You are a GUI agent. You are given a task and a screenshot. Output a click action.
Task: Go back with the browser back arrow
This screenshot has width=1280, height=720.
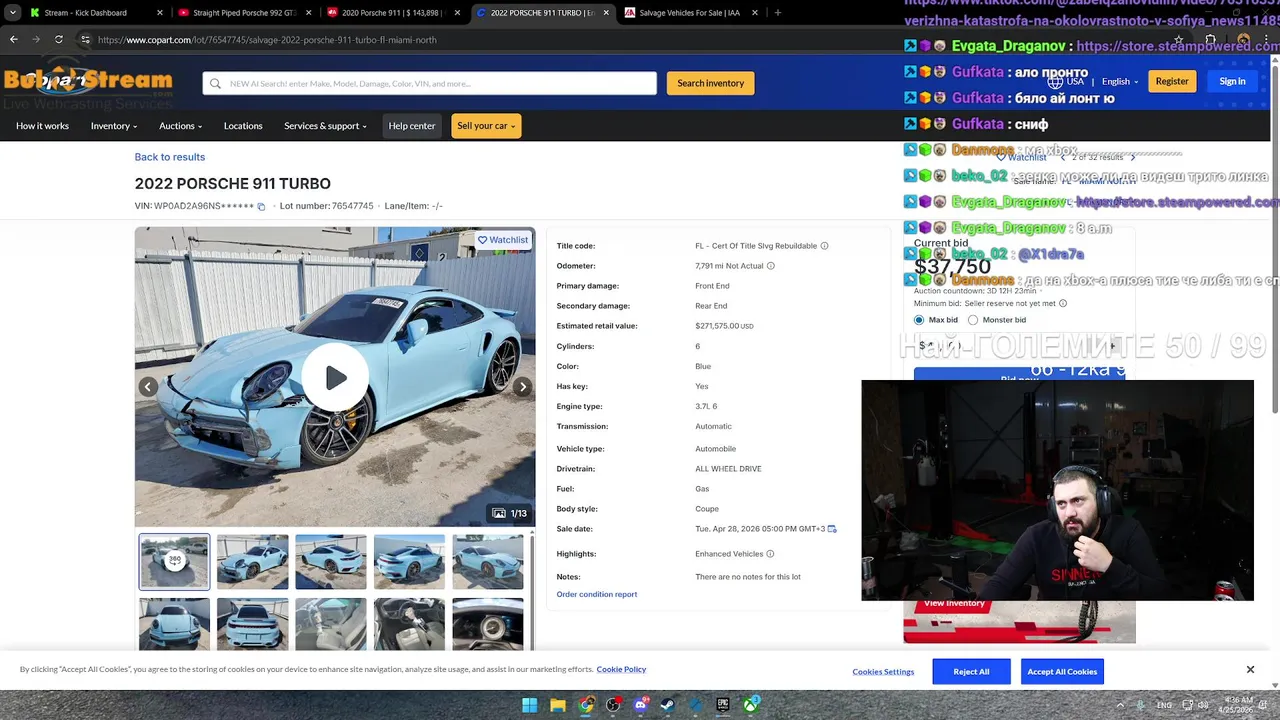tap(14, 40)
